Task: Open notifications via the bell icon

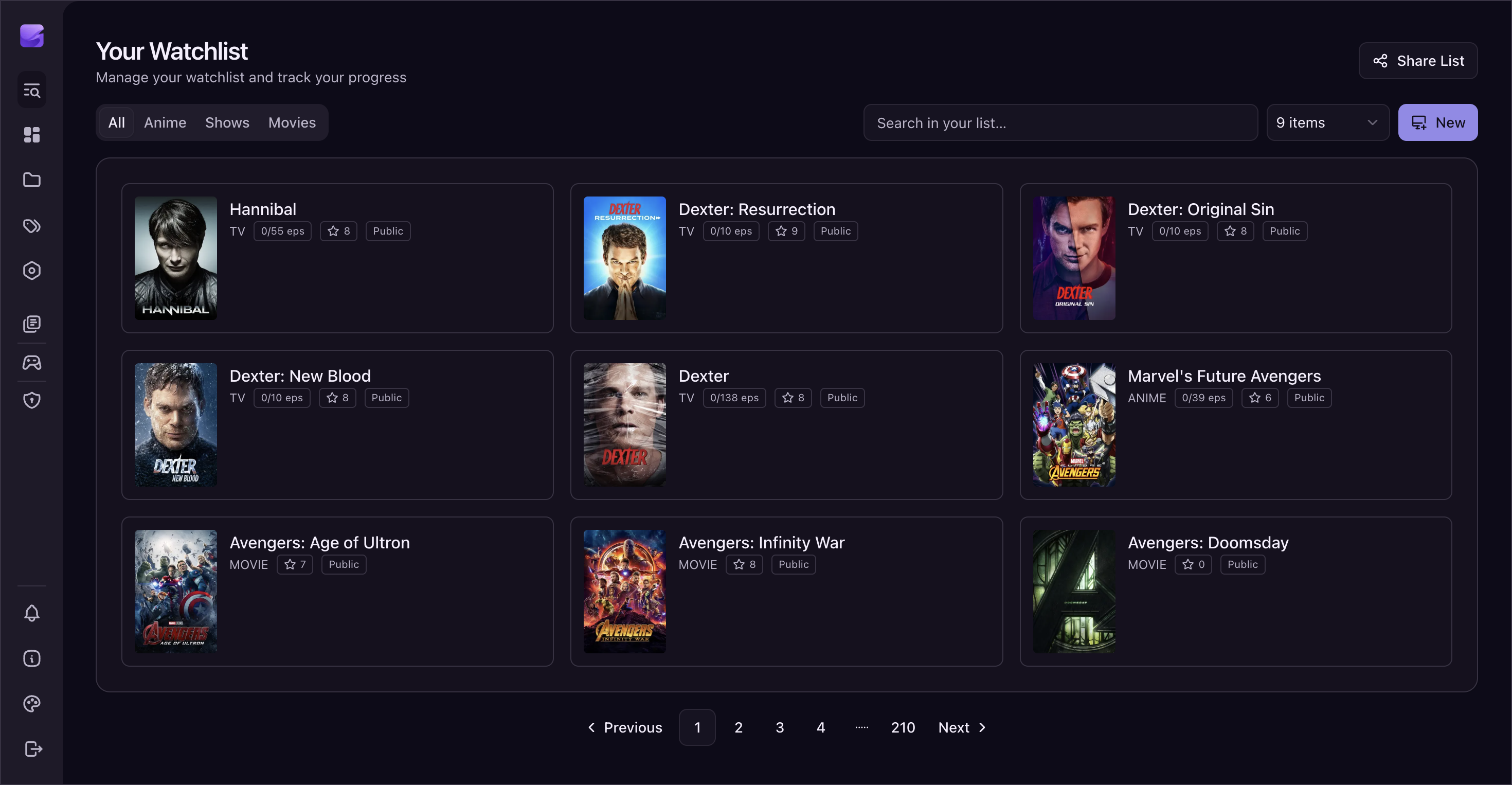Action: pyautogui.click(x=32, y=613)
